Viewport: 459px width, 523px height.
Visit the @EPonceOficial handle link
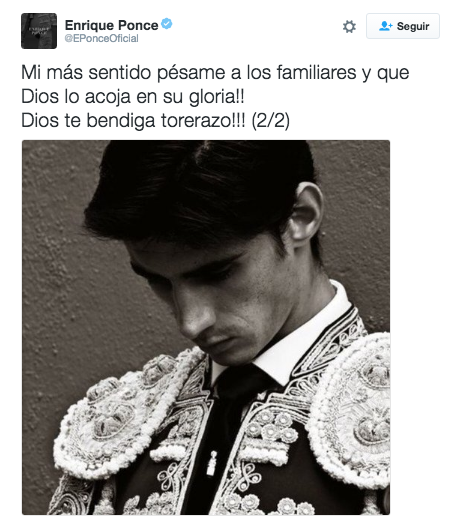101,38
